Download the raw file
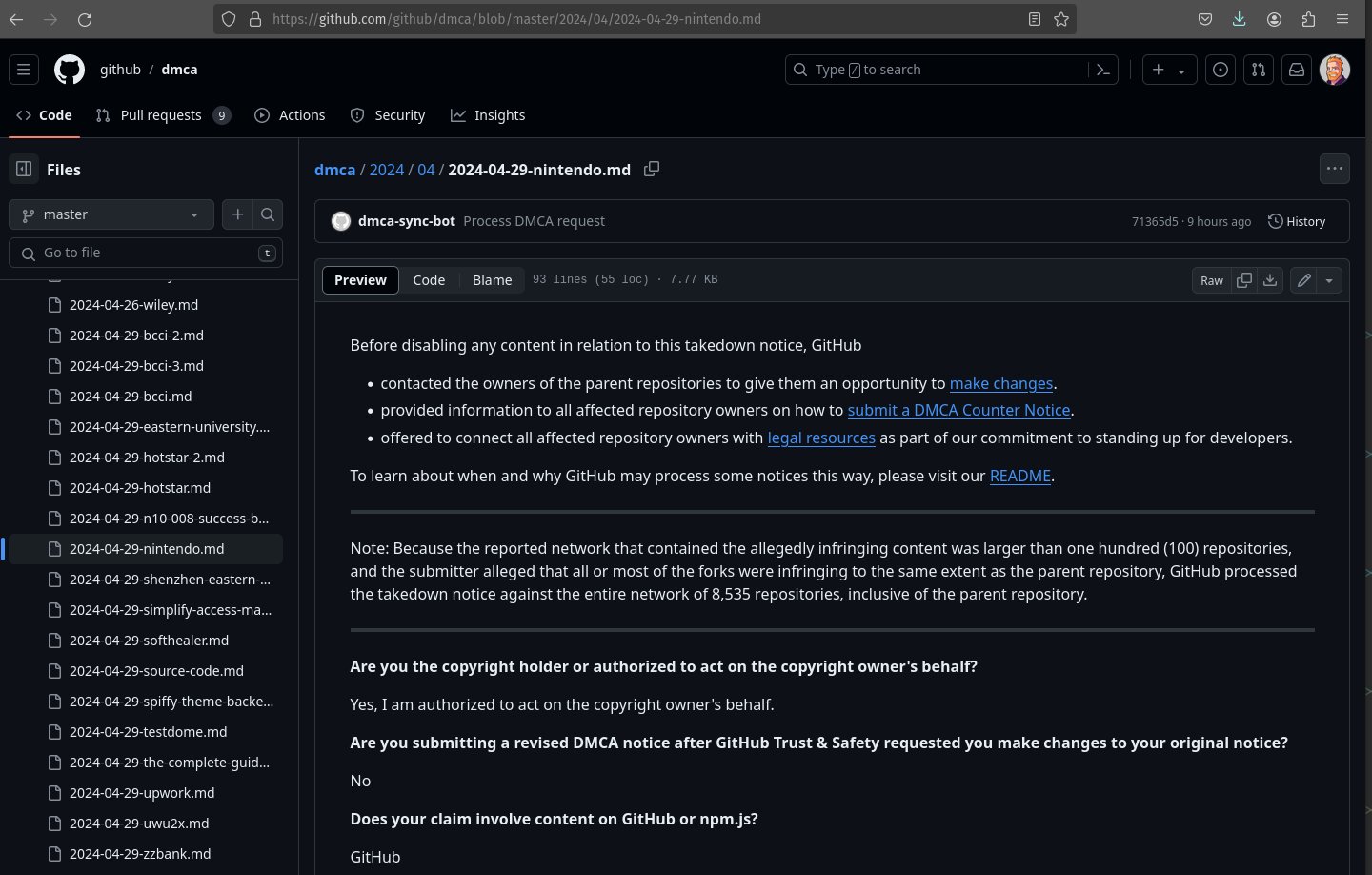Viewport: 1372px width, 875px height. [1270, 280]
